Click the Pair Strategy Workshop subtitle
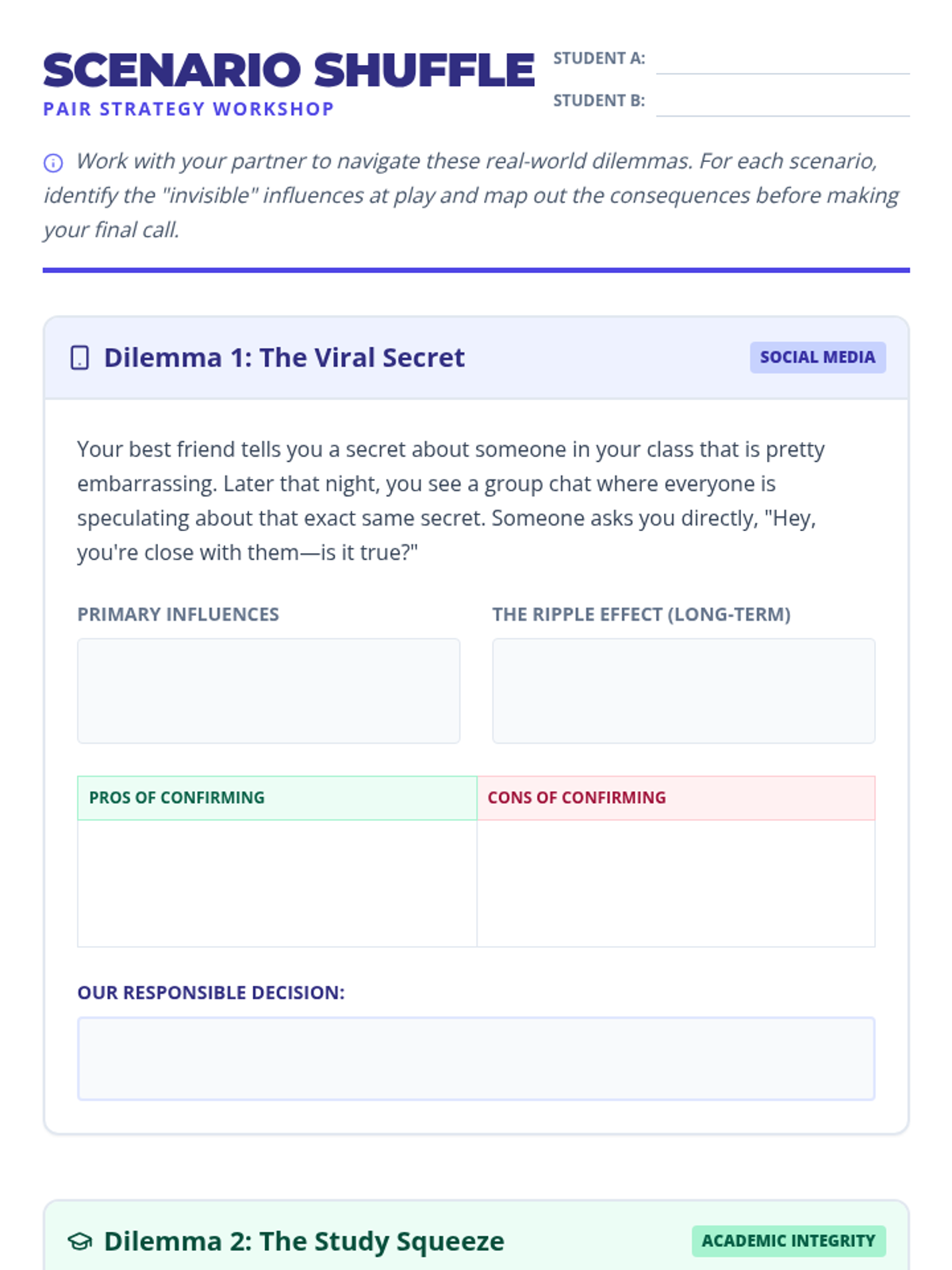This screenshot has height=1270, width=952. tap(189, 109)
